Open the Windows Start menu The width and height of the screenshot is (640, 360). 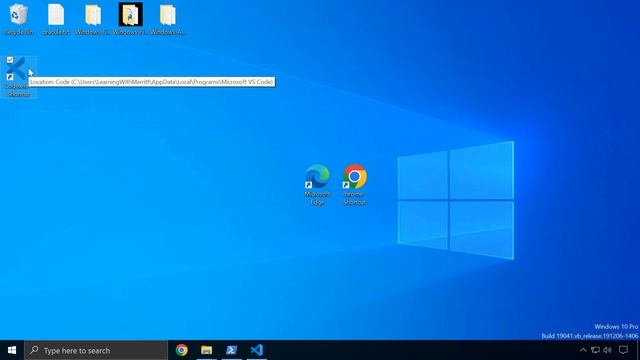tap(12, 350)
